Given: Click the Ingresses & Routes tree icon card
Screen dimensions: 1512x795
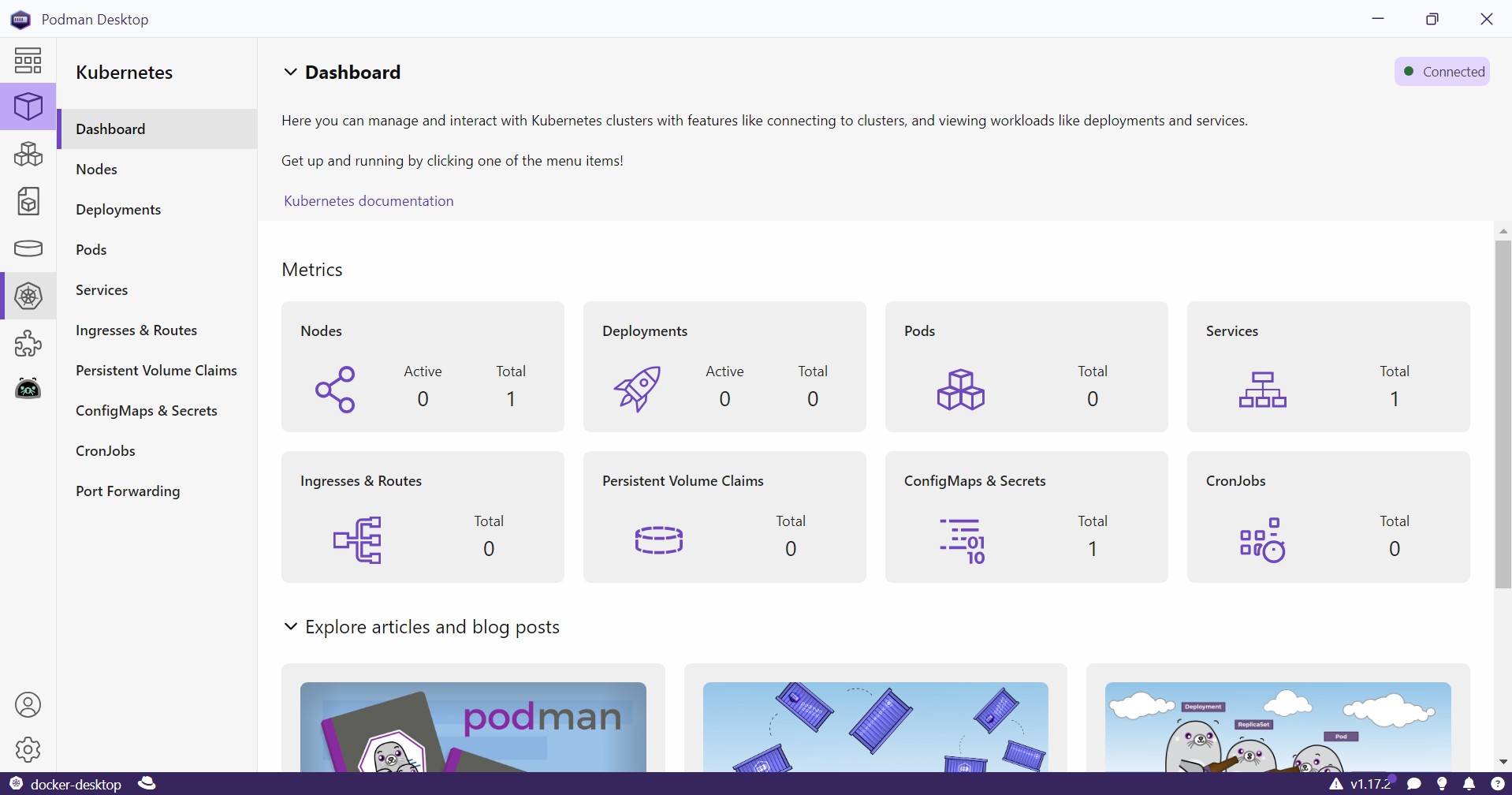Looking at the screenshot, I should [x=357, y=540].
